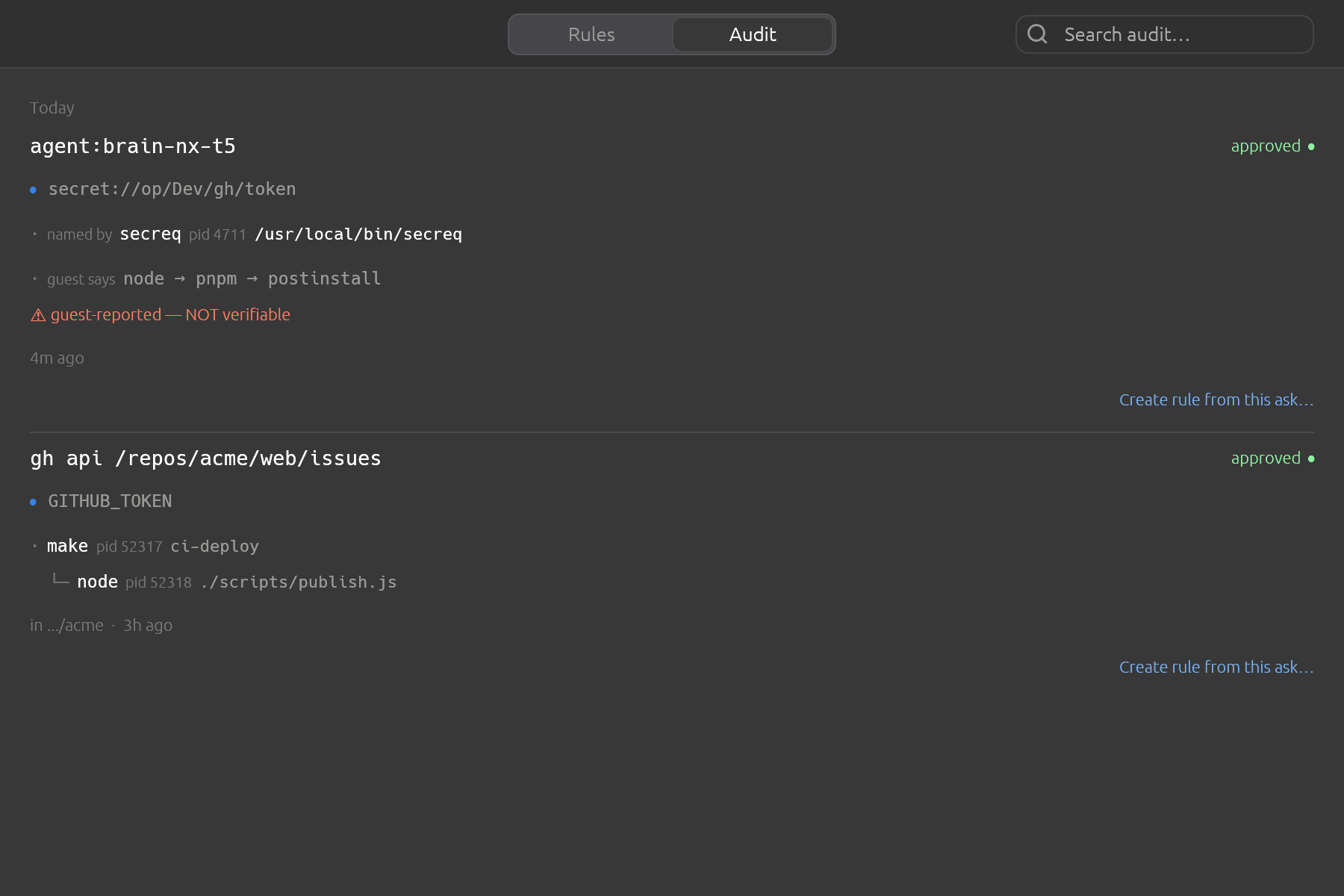Click the ci-deploy argument

coord(214,546)
